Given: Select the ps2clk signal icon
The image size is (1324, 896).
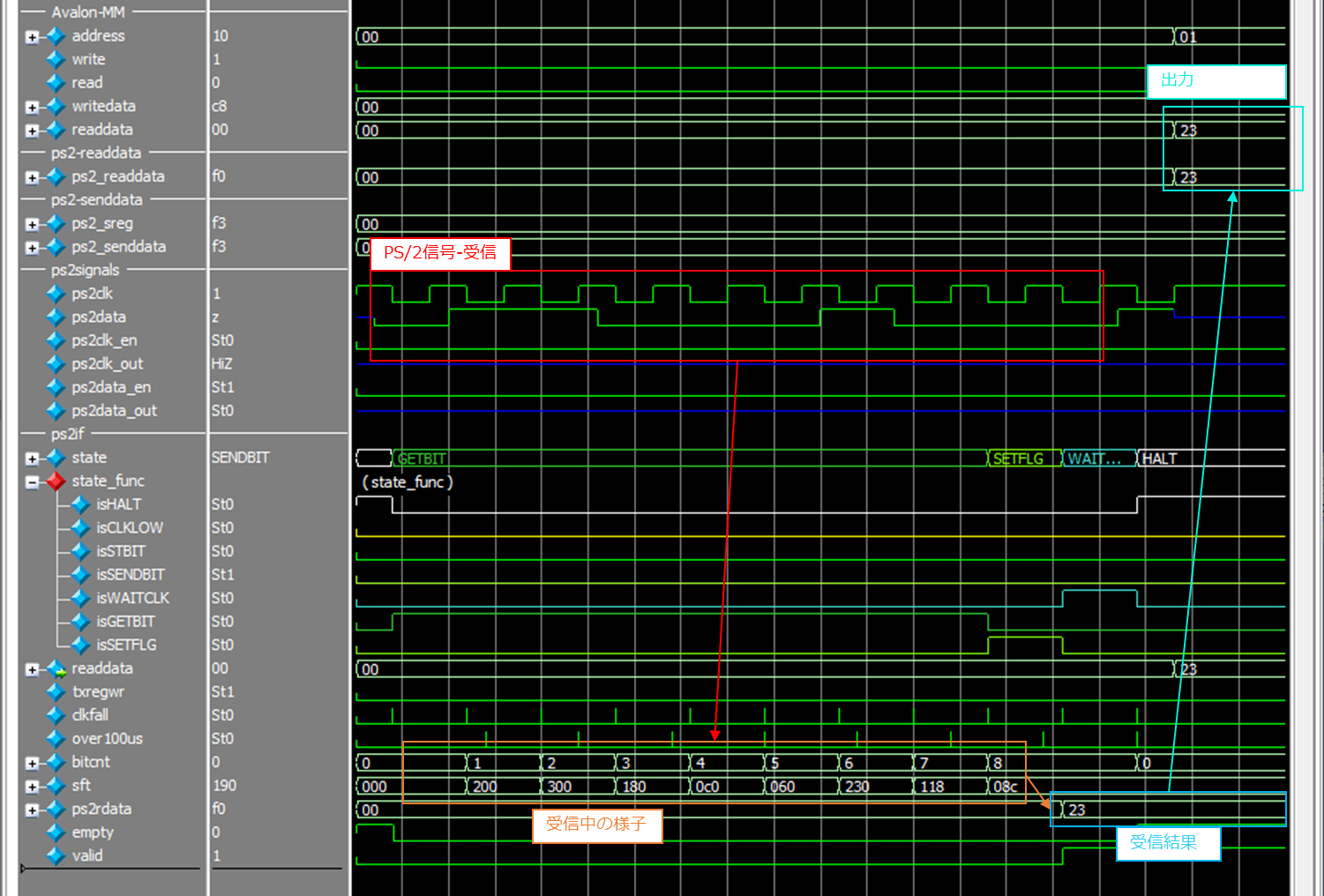Looking at the screenshot, I should coord(56,294).
